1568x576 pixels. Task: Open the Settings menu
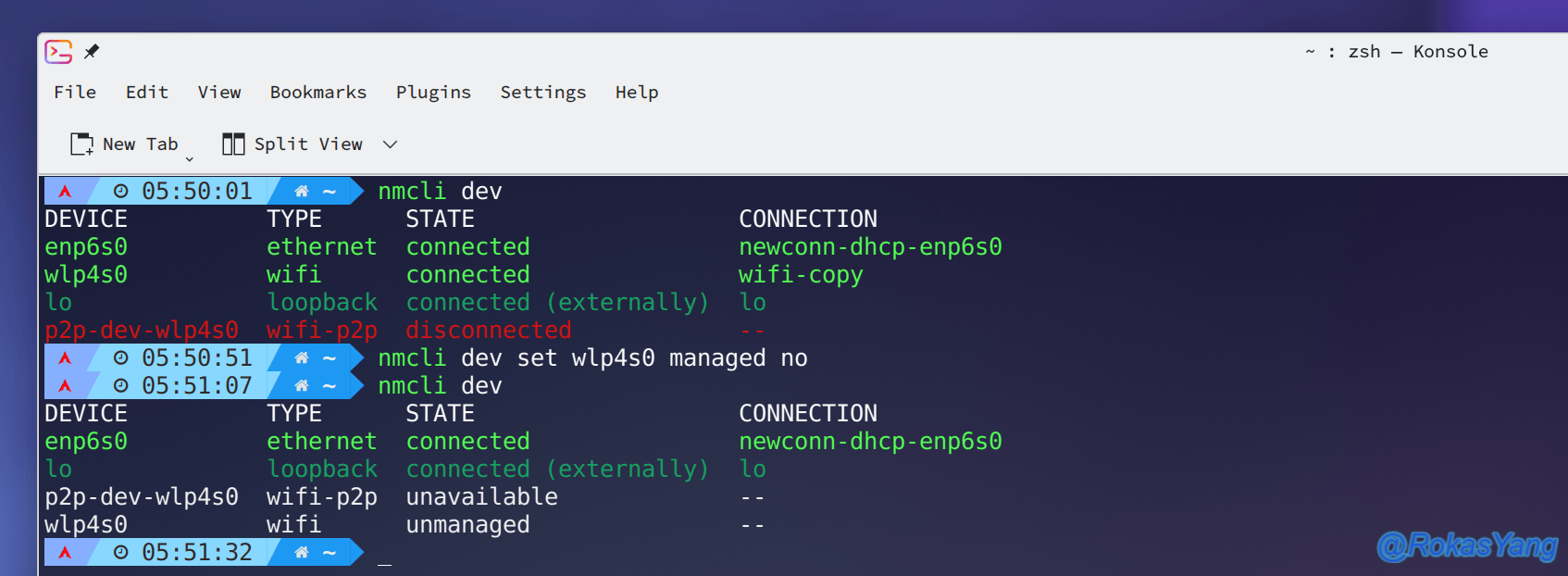pos(543,92)
